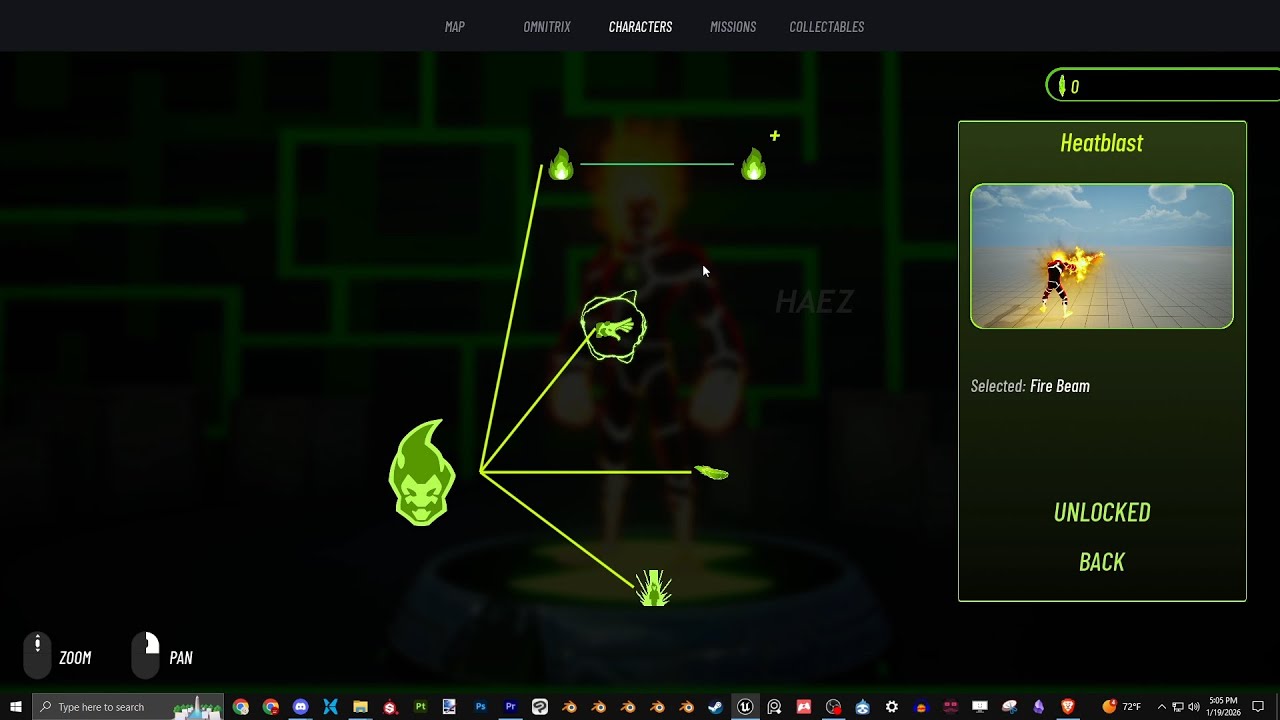1280x720 pixels.
Task: Open the taskbar clock showing 5:05 PM
Action: tap(1222, 707)
